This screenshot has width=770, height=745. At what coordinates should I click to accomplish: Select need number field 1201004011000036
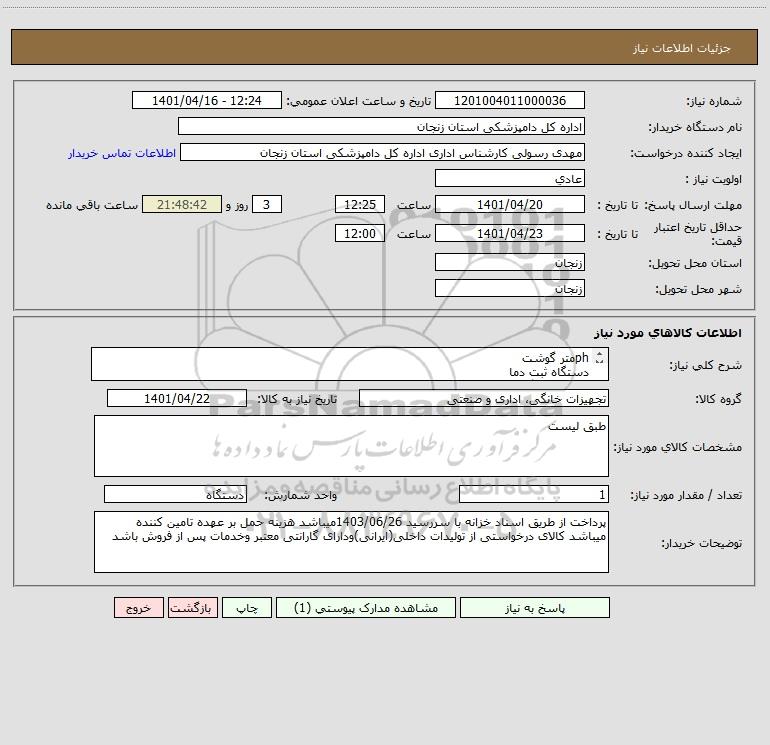[x=510, y=100]
